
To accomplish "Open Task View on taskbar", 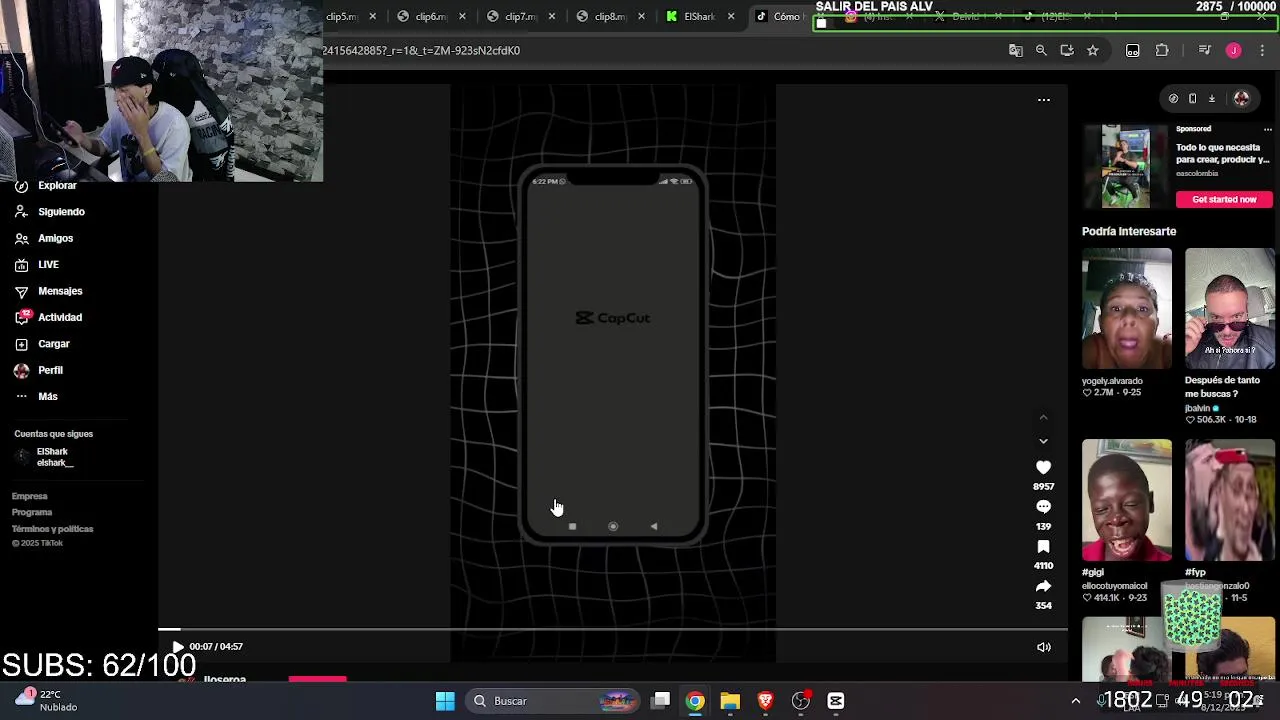I will 661,701.
